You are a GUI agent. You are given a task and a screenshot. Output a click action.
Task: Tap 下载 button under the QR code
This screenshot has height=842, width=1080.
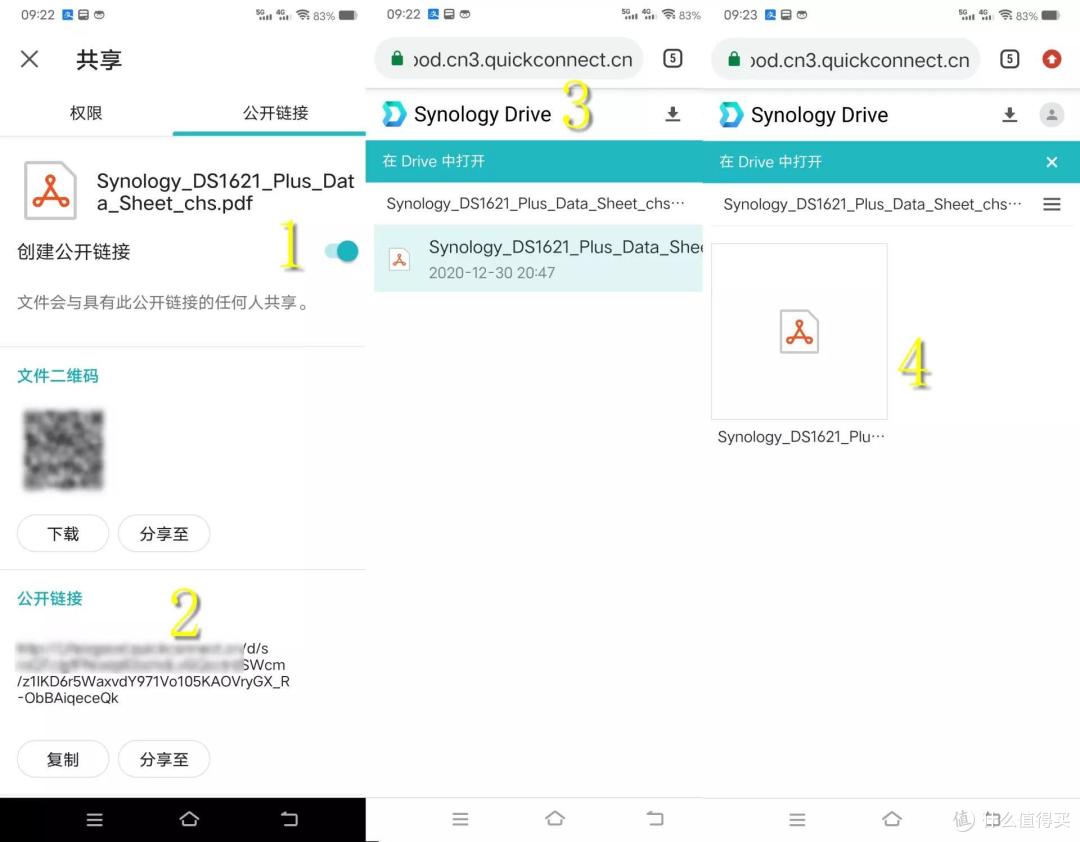point(63,533)
